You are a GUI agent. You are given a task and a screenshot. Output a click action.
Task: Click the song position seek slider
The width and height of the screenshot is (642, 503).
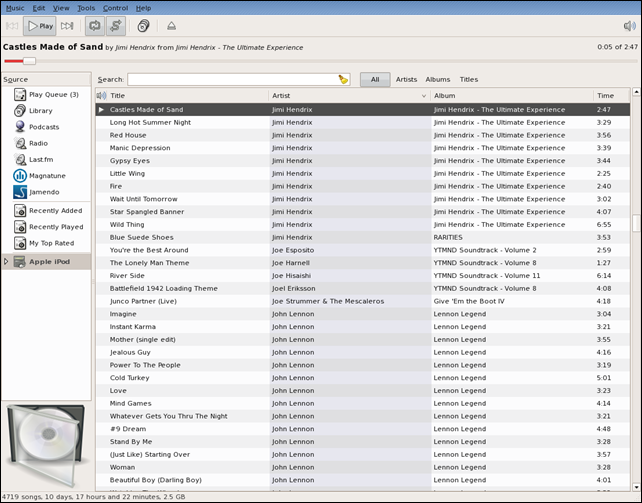(29, 61)
